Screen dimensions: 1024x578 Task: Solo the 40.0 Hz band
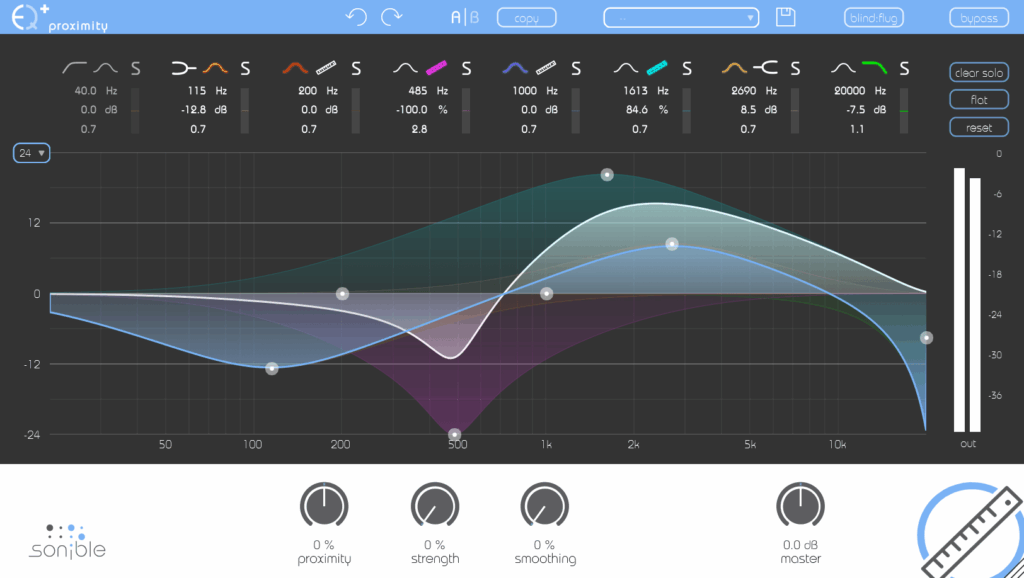(135, 68)
